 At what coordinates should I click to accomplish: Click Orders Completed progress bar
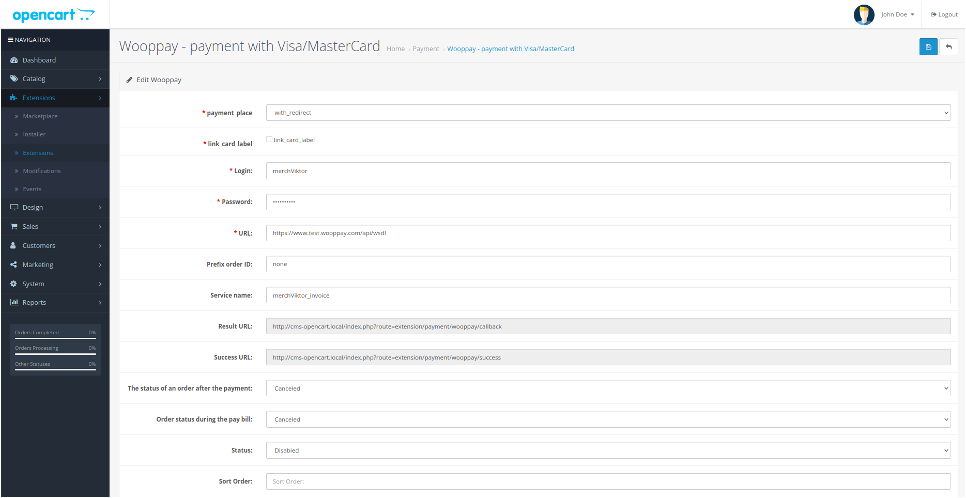[x=55, y=338]
